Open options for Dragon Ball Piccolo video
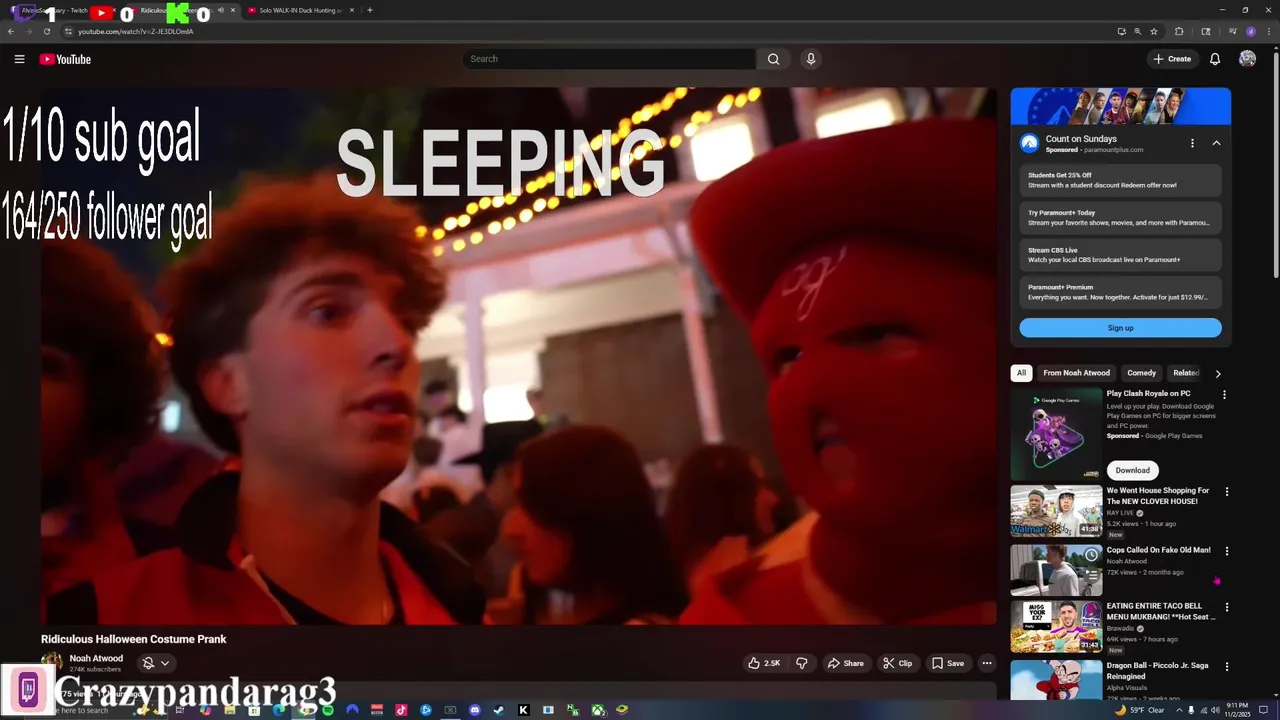 click(x=1227, y=666)
